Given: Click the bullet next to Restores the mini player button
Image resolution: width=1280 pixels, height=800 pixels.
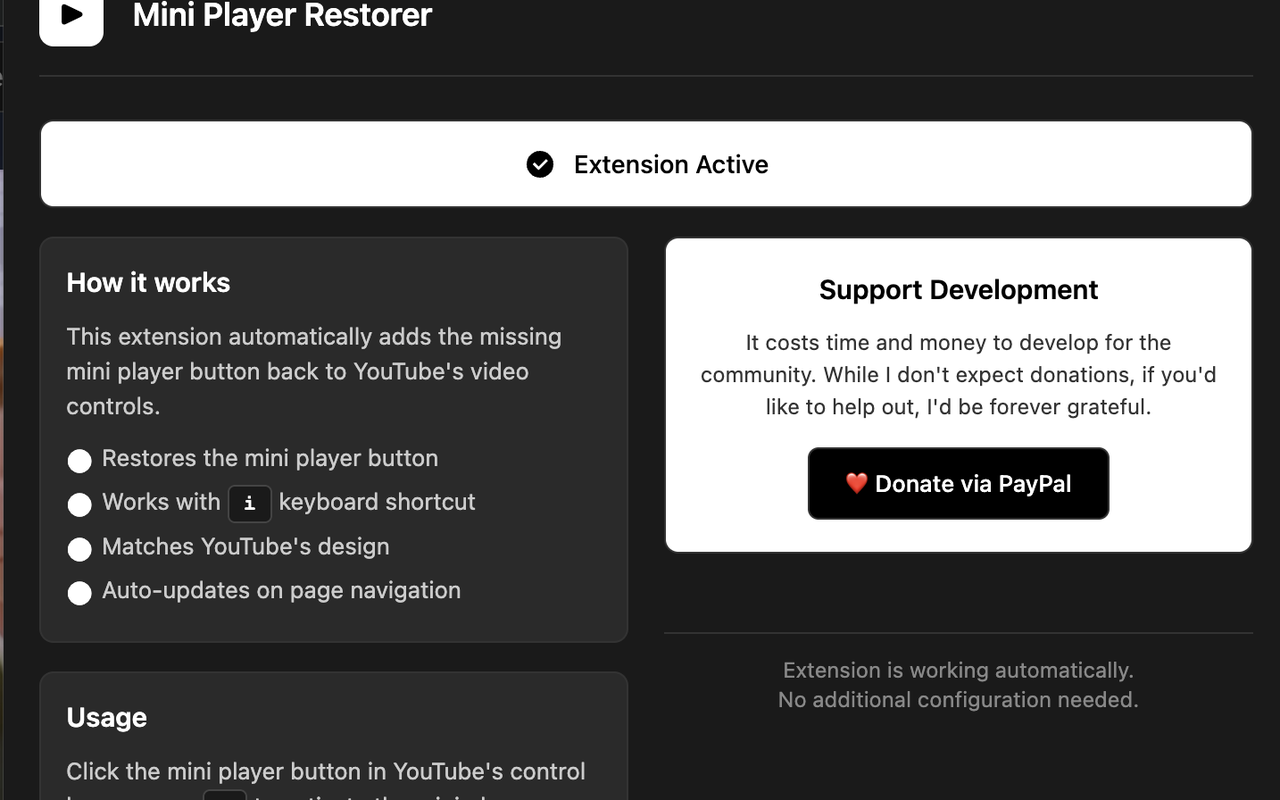Looking at the screenshot, I should [79, 460].
